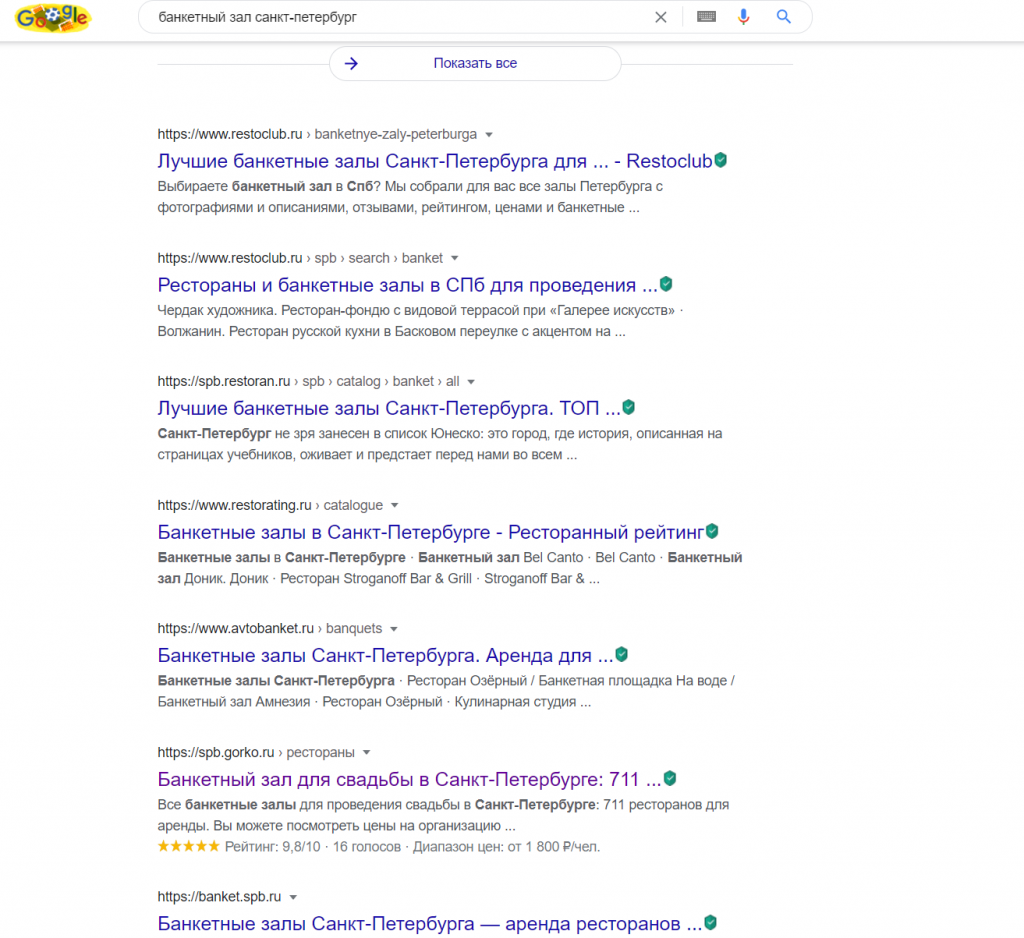Open Банкетные залы Аренда для link
Screen dimensions: 1024x938
coord(385,655)
